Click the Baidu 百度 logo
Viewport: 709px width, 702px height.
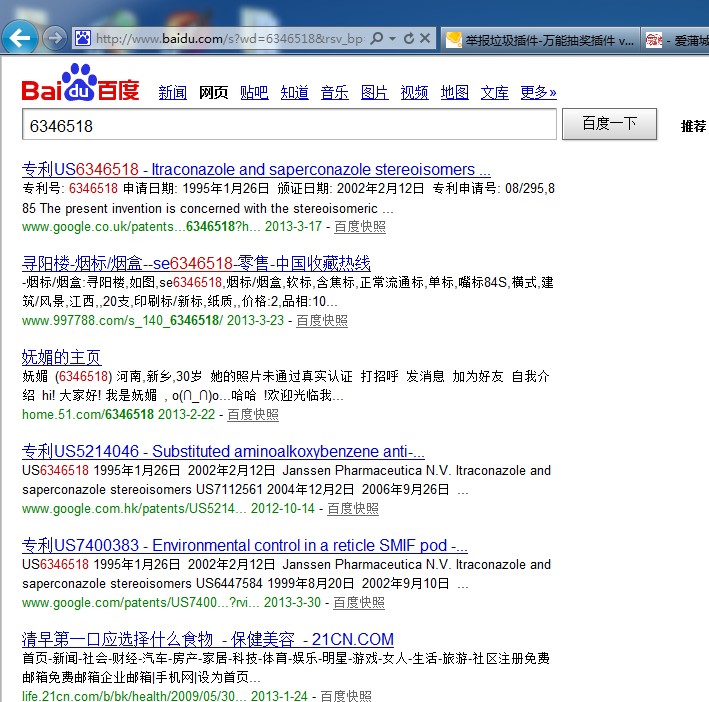(x=80, y=82)
